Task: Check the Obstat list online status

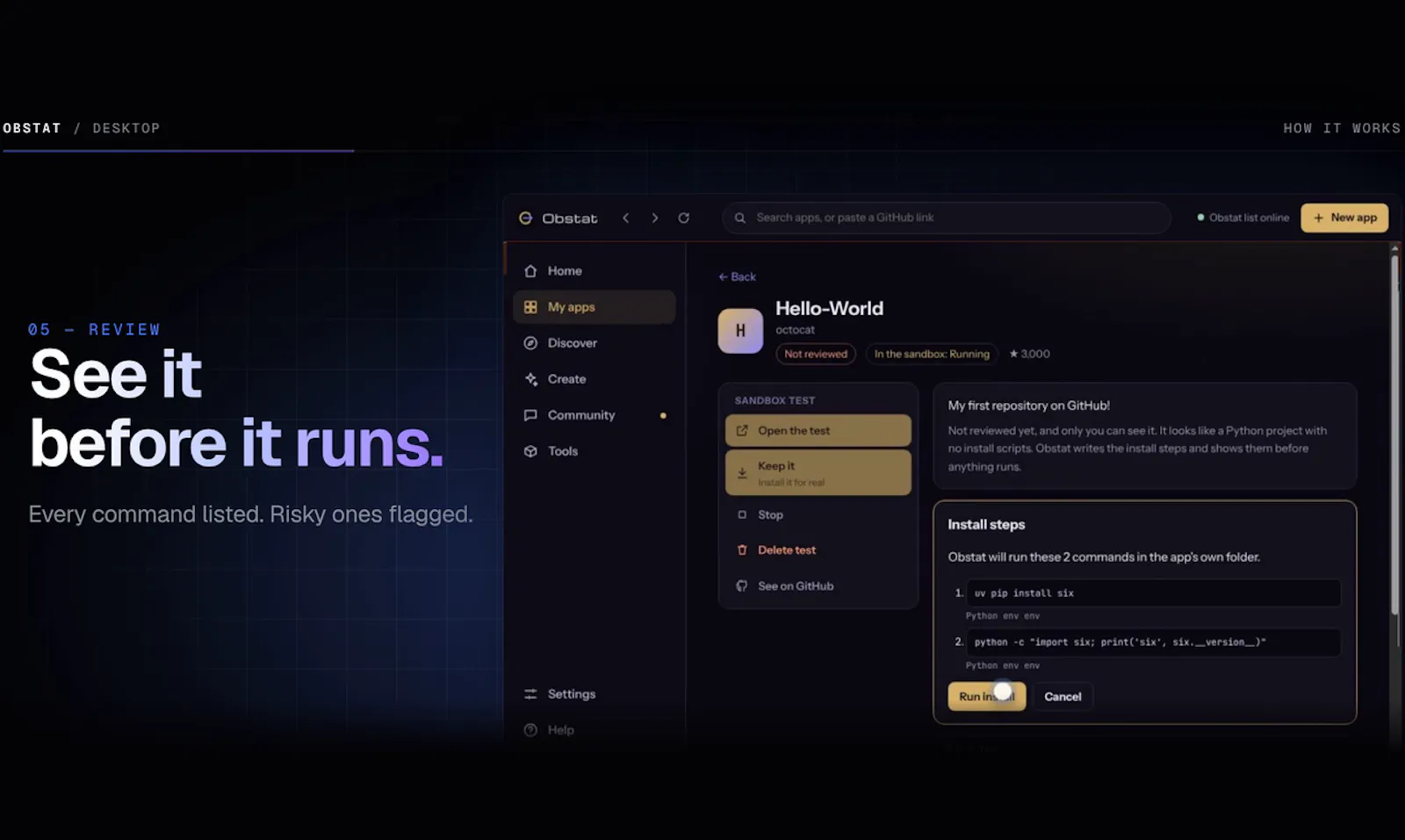Action: (1243, 218)
